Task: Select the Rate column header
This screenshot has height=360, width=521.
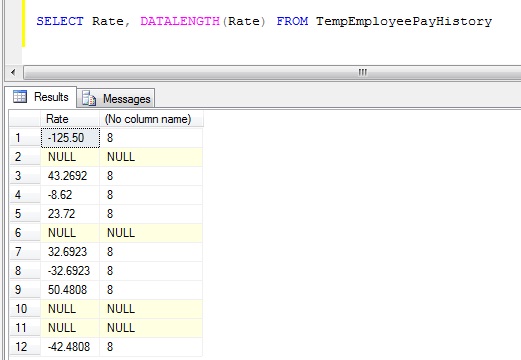Action: 70,119
